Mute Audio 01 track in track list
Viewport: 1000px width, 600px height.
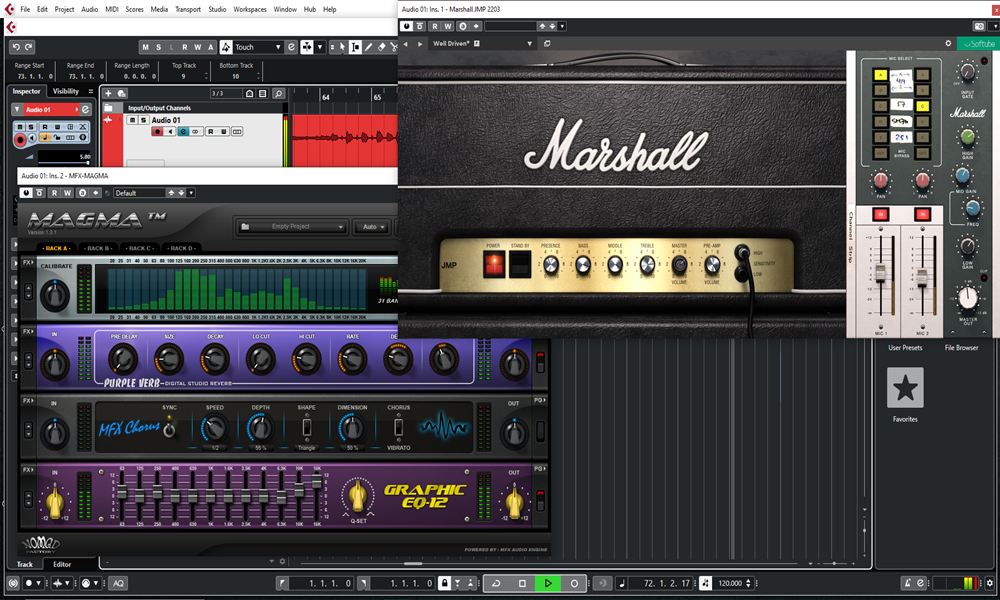(132, 120)
